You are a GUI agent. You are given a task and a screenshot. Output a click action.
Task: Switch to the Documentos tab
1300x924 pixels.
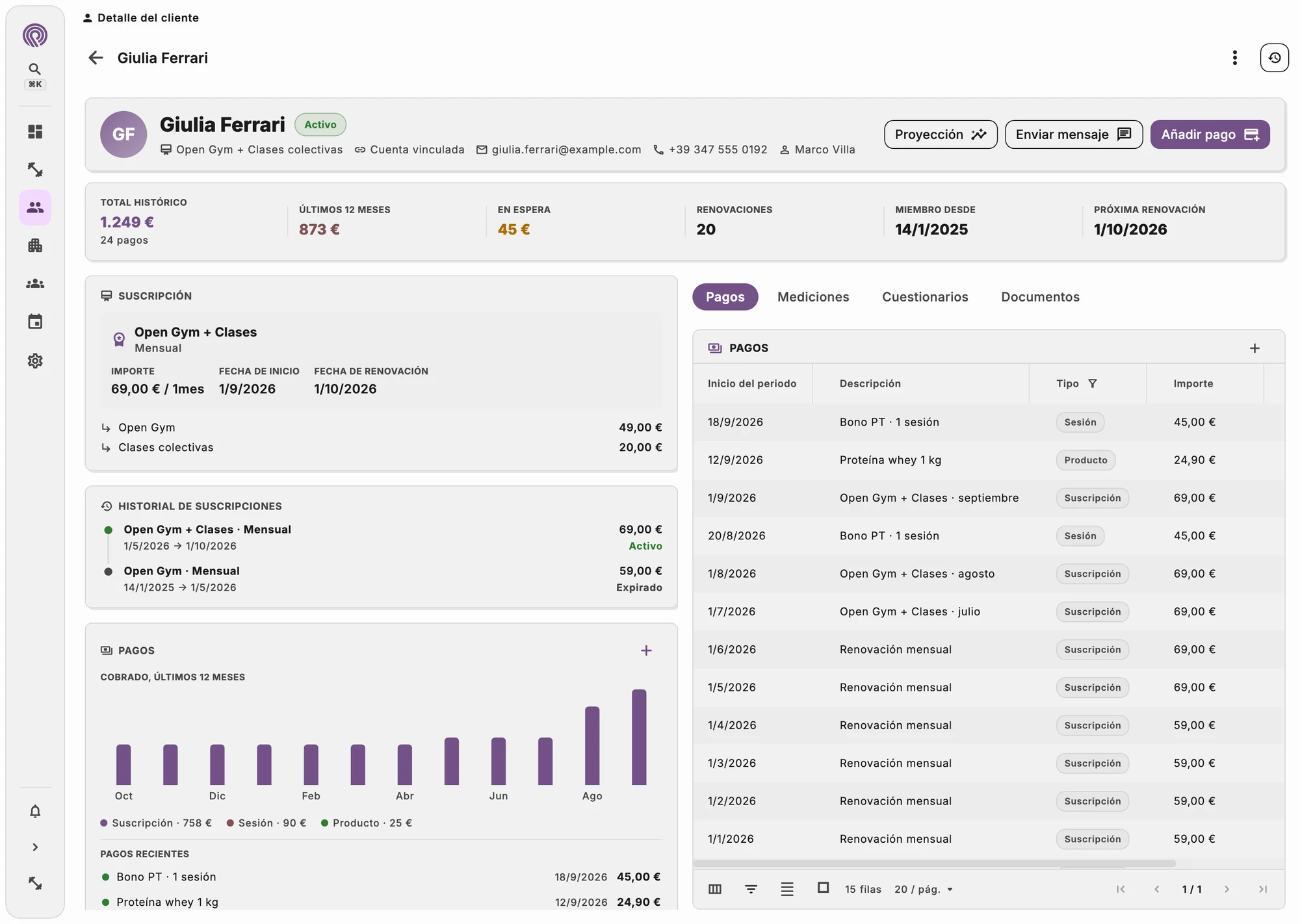click(x=1040, y=297)
